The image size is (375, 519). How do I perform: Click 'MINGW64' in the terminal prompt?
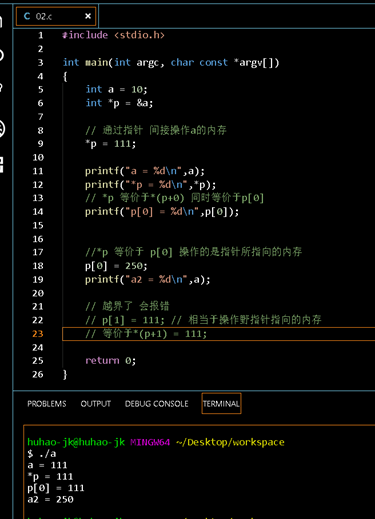(x=150, y=442)
